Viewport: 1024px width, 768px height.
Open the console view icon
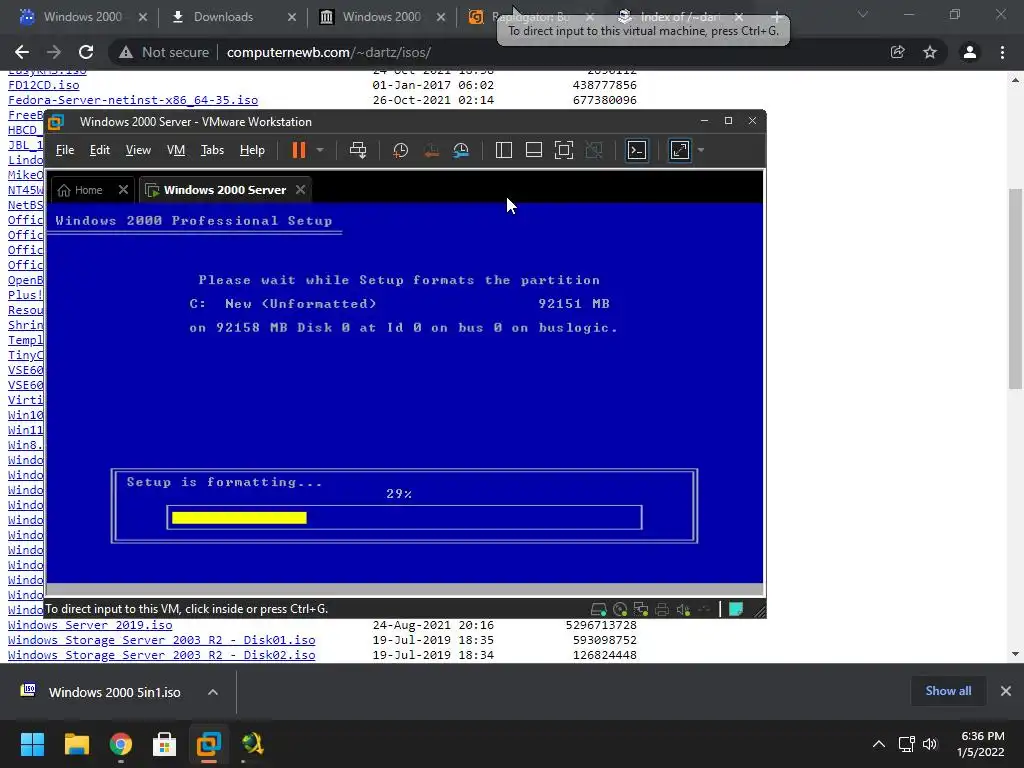pos(637,150)
